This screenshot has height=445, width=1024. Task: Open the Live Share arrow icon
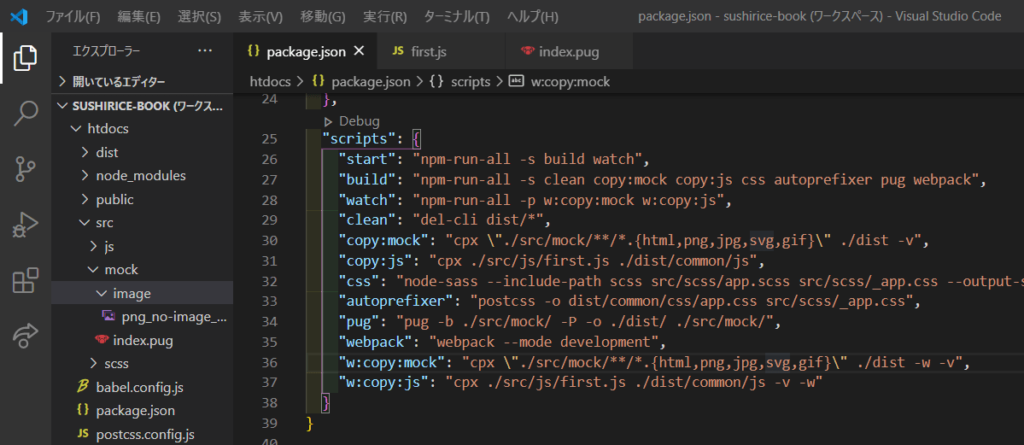pos(25,335)
